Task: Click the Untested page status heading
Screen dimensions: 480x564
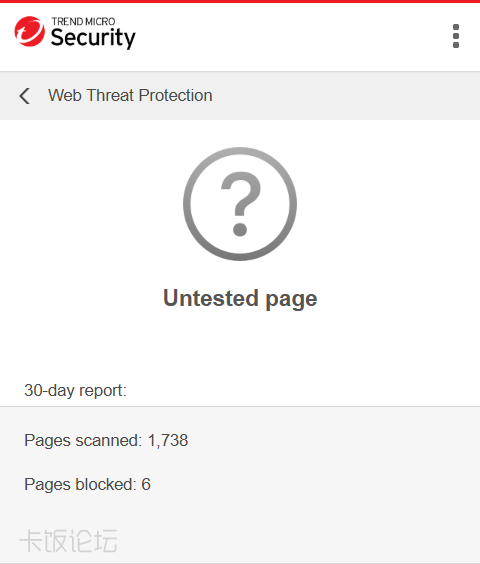Action: [x=240, y=299]
